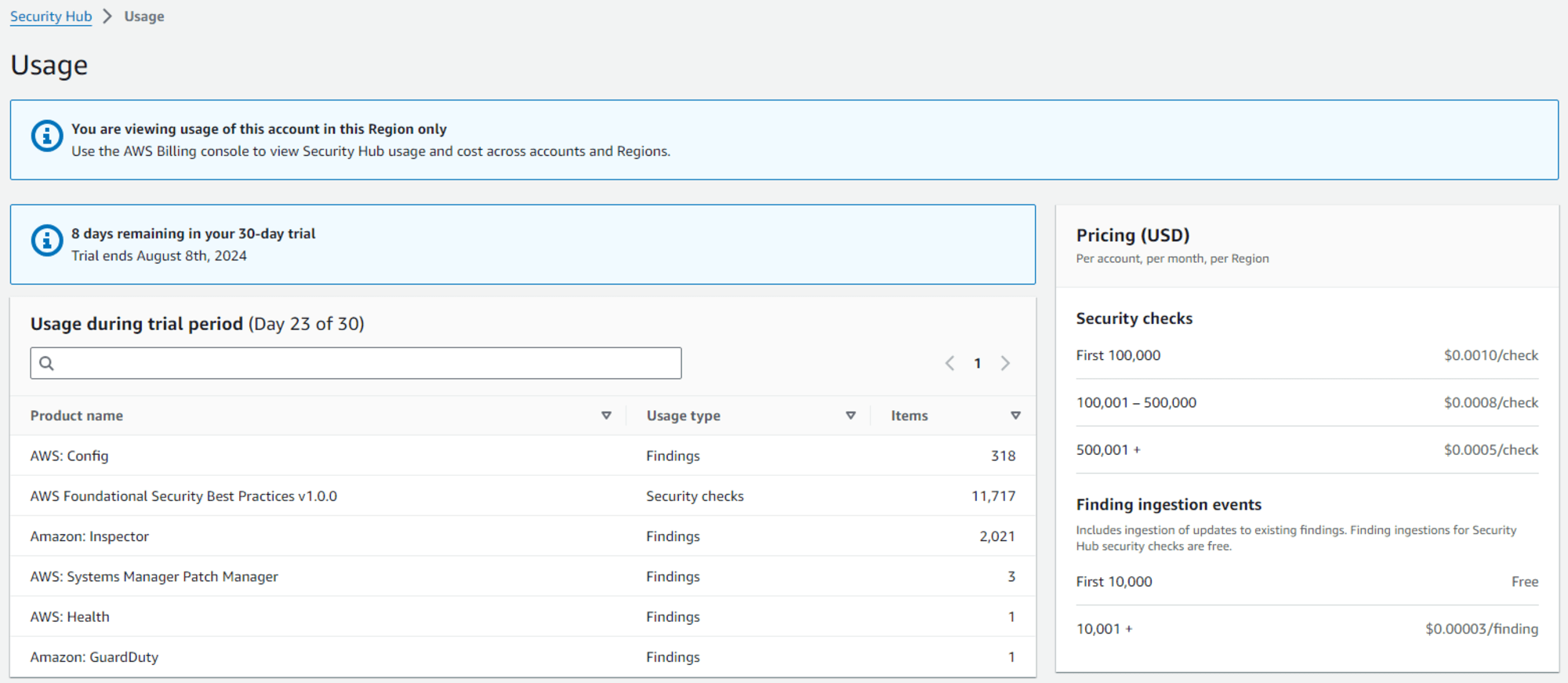The height and width of the screenshot is (683, 1568).
Task: Select the AWS: Health row
Action: point(523,616)
